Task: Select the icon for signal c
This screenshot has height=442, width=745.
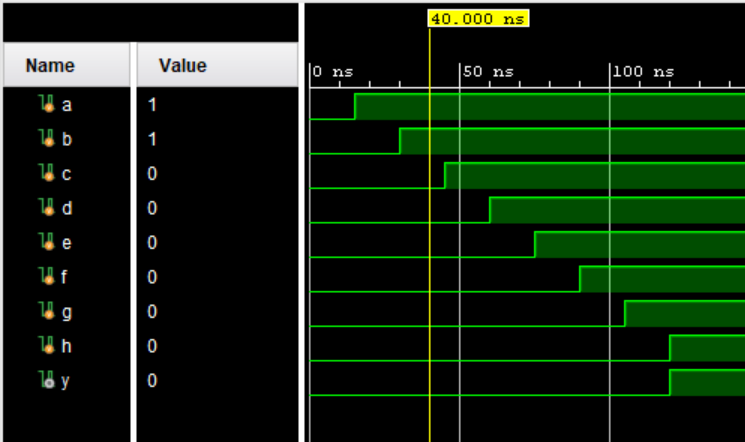Action: pos(46,174)
